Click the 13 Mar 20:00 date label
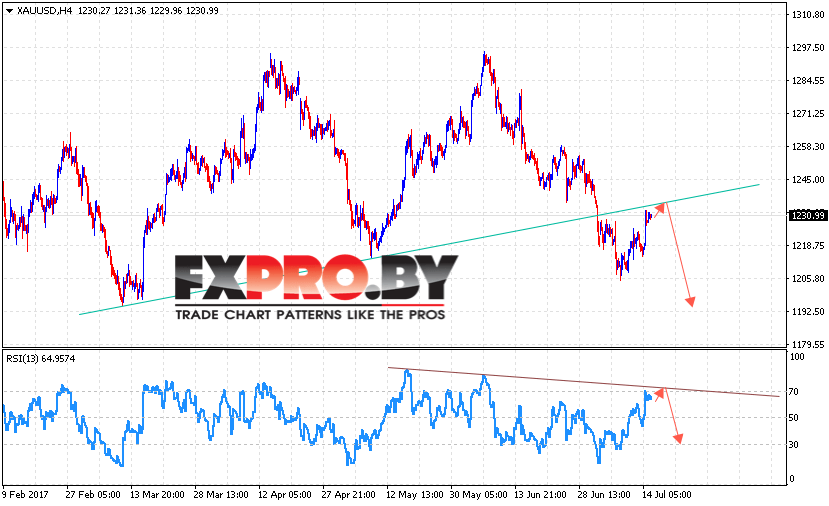The image size is (829, 506). (x=157, y=495)
